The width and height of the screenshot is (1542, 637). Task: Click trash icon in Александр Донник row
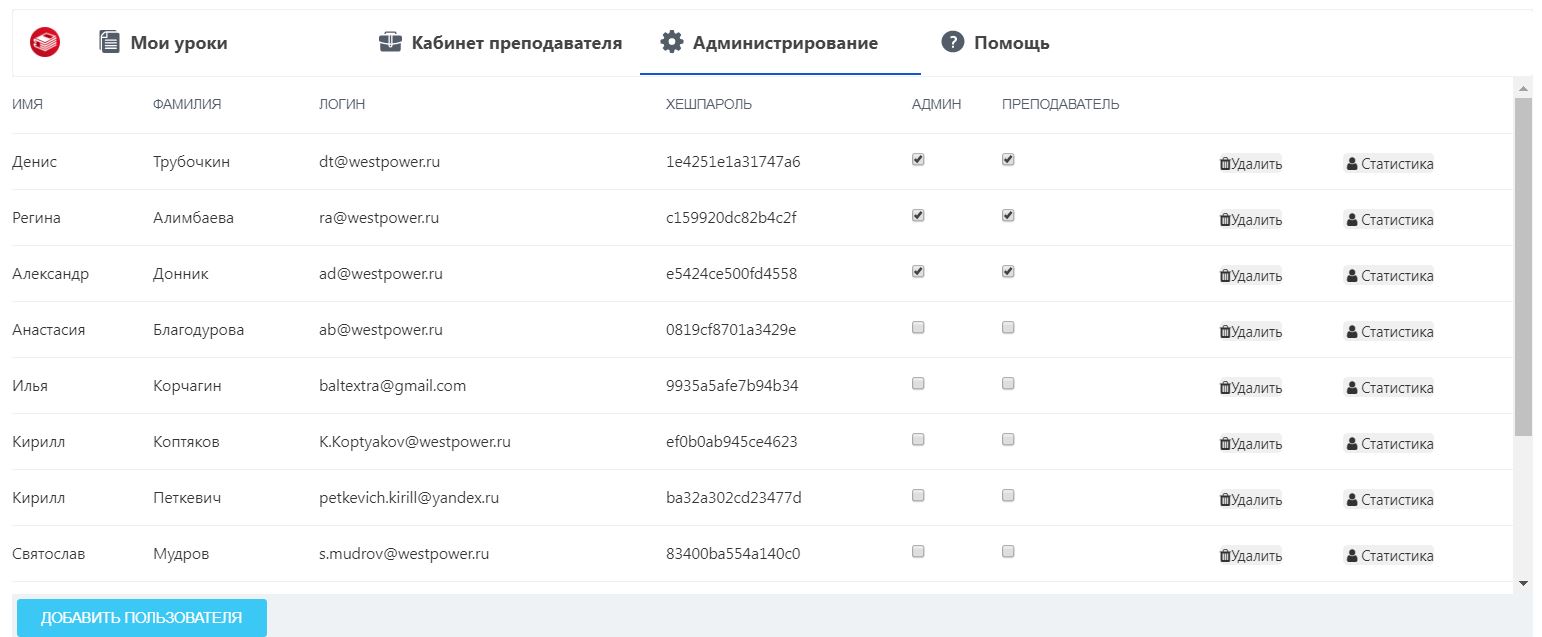click(1225, 276)
